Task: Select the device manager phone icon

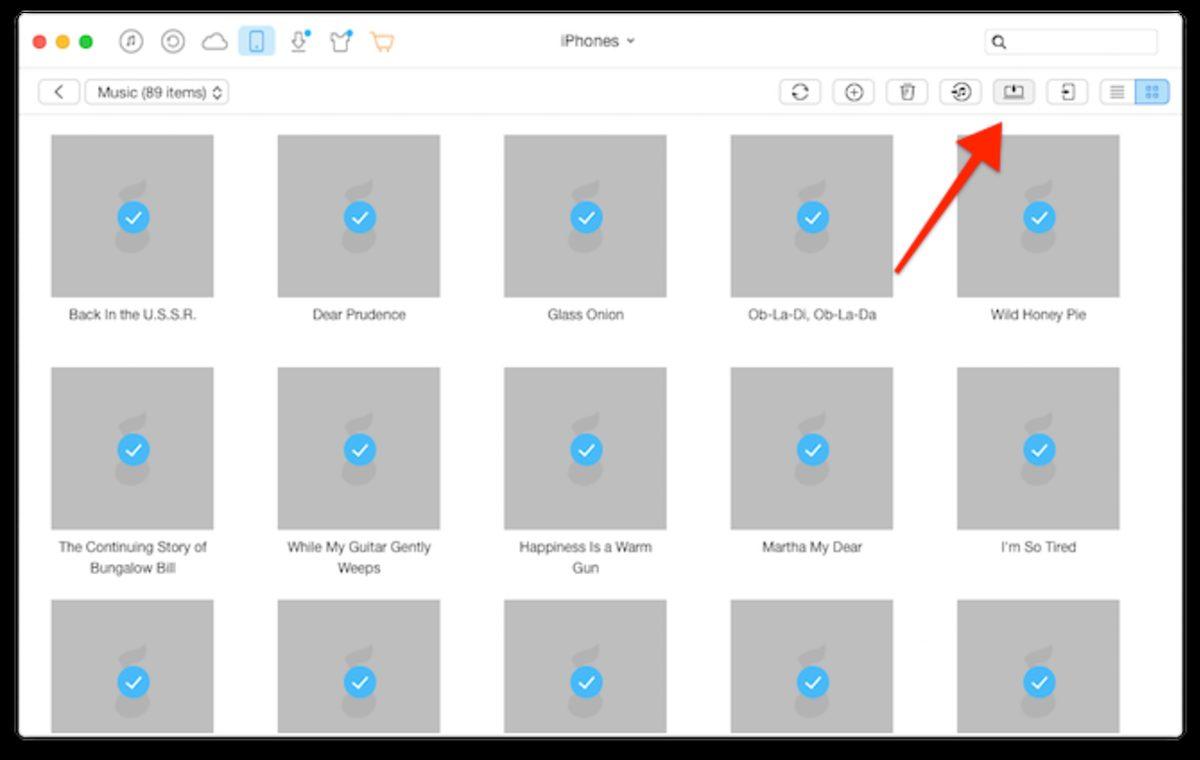Action: click(x=256, y=41)
